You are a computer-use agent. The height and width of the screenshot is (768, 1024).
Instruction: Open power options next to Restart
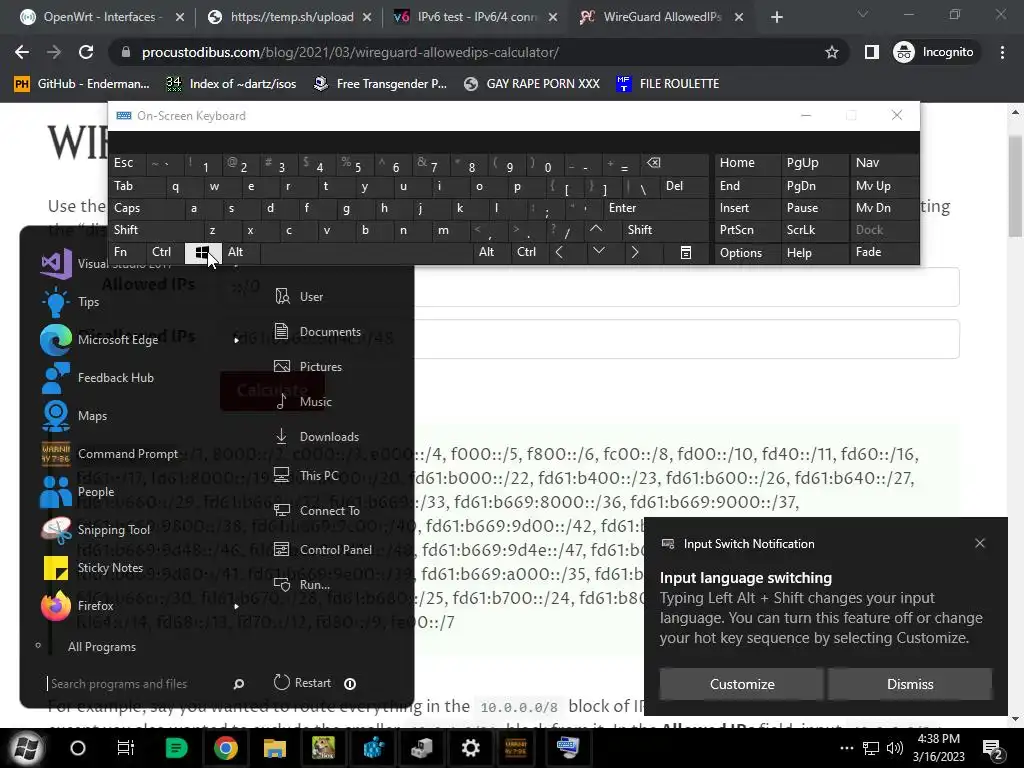point(350,684)
